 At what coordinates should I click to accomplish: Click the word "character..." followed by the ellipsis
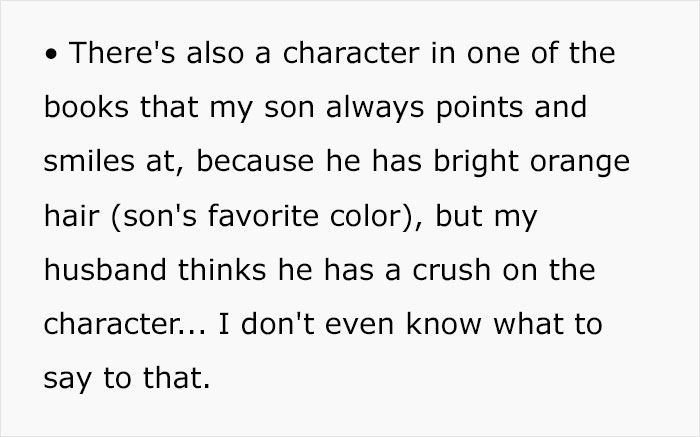pyautogui.click(x=124, y=324)
